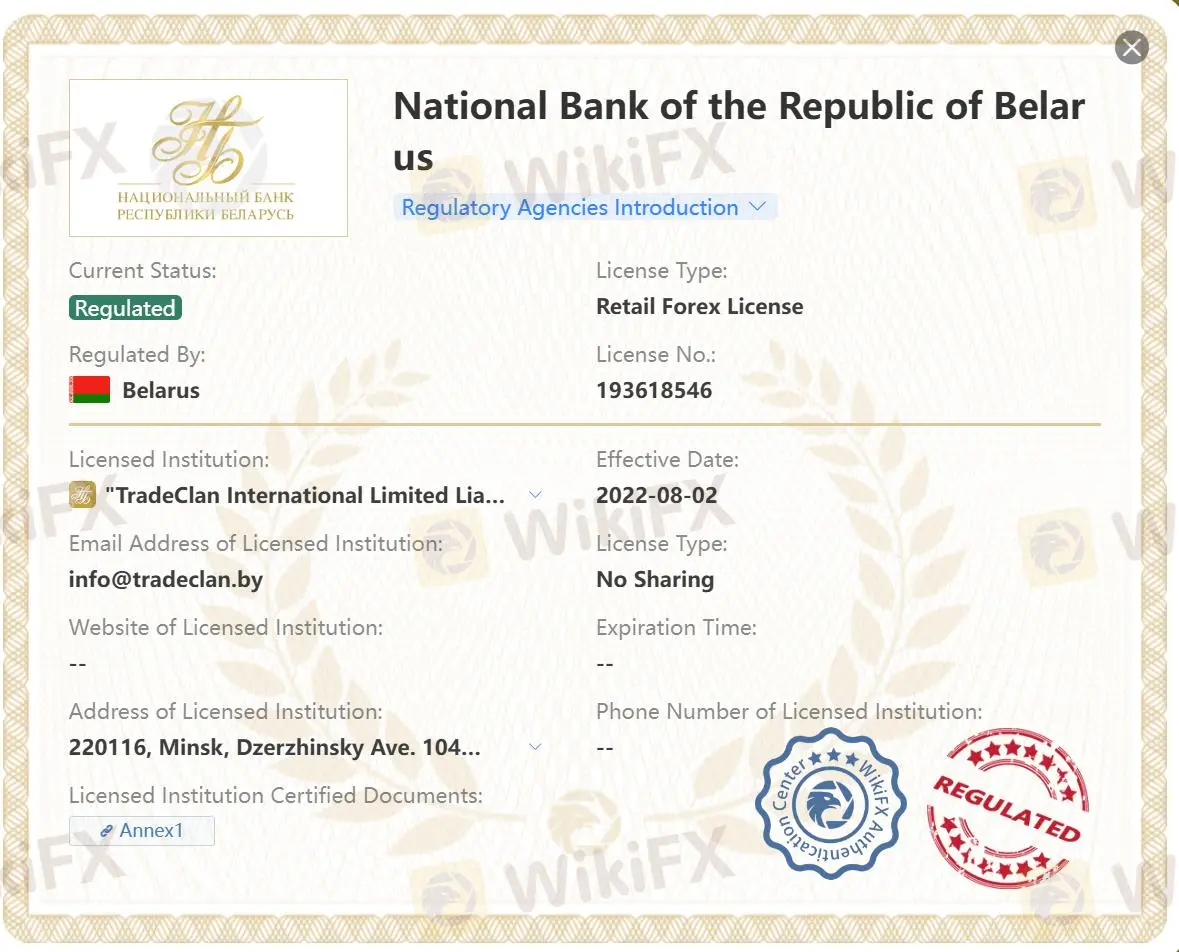This screenshot has height=952, width=1179.
Task: Click the Minsk, Dzerzhinsky Ave. address text
Action: [x=275, y=748]
